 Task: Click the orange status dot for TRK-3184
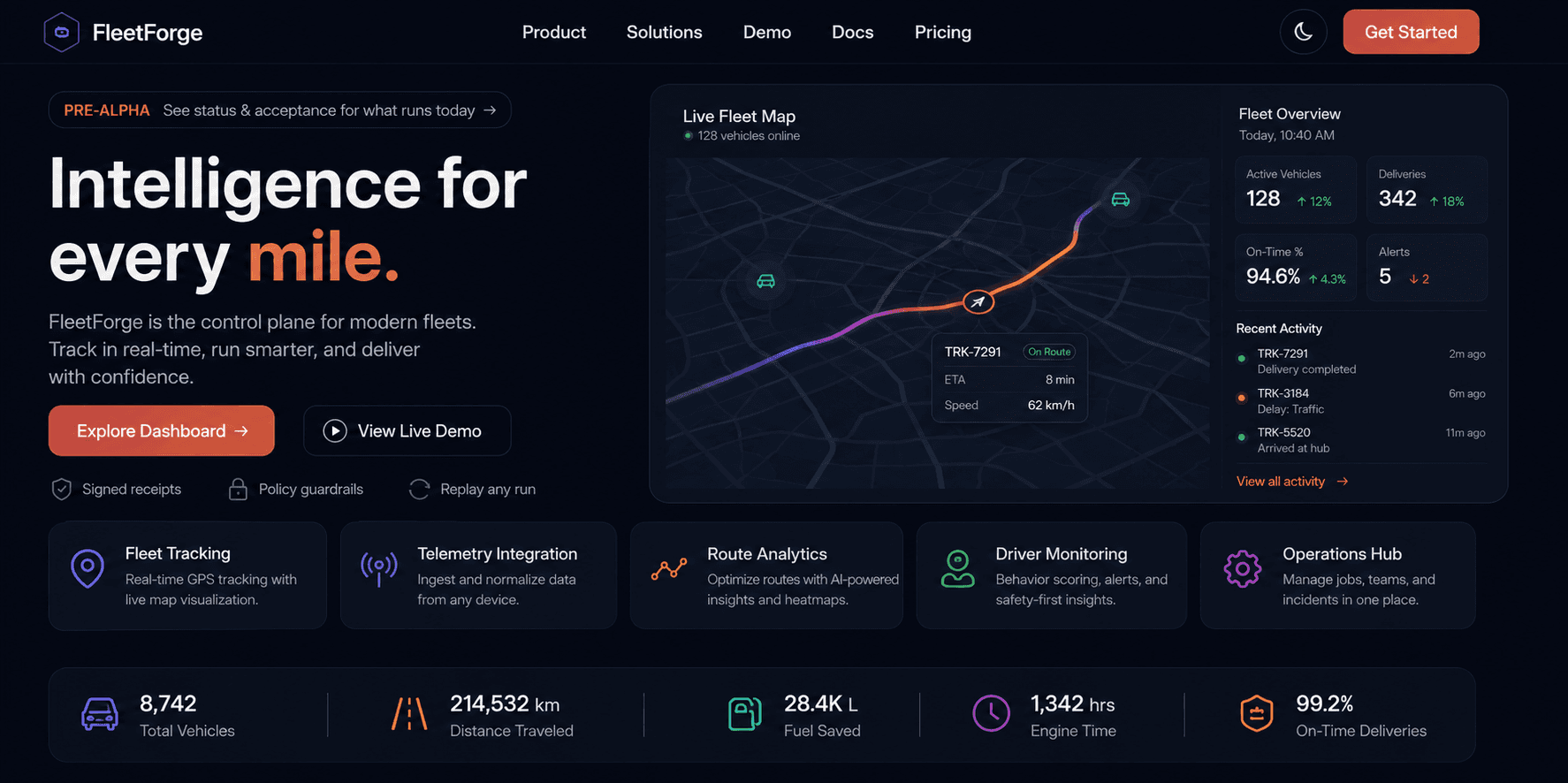tap(1241, 398)
